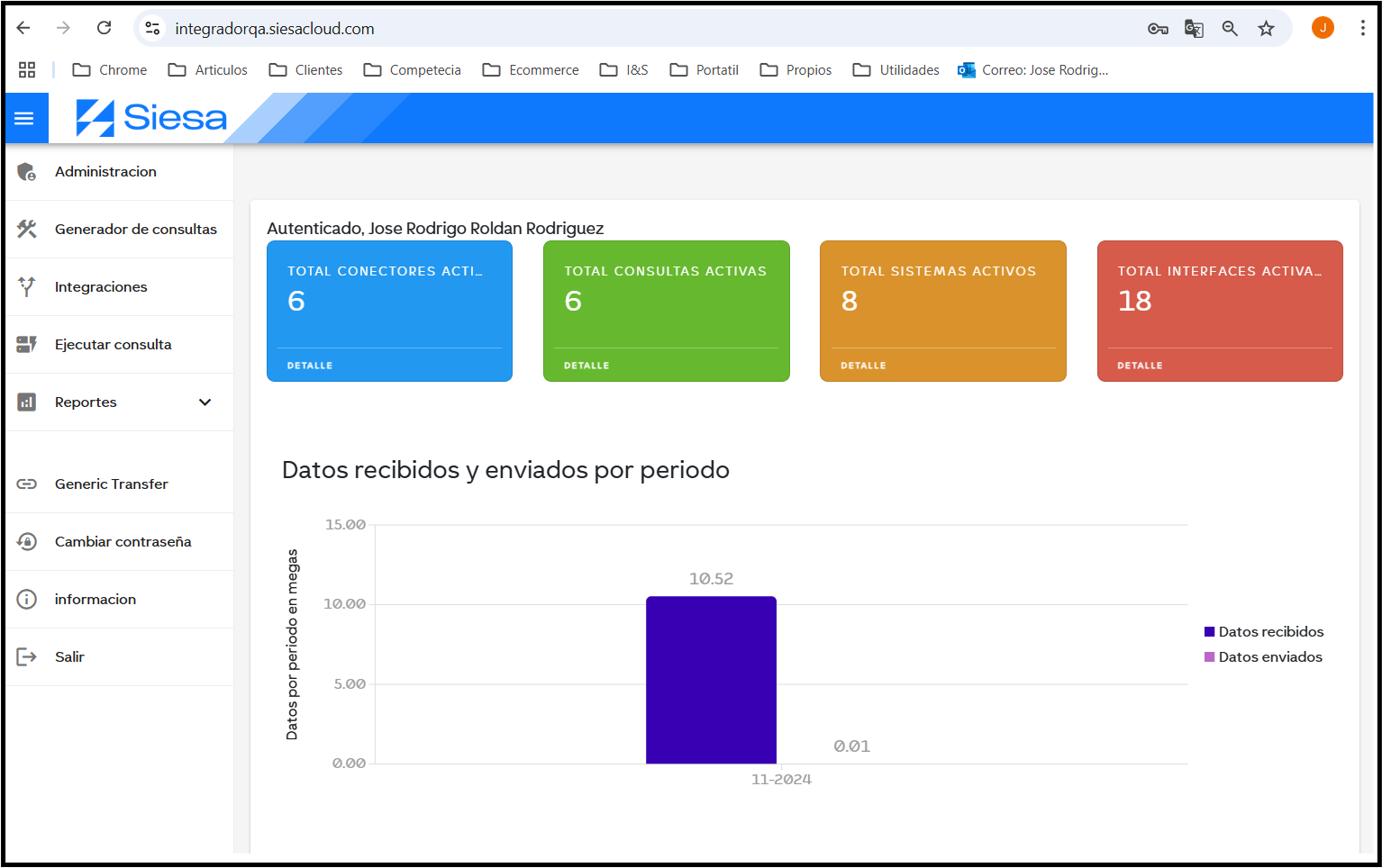Click the Cambiar contraseña padlock icon
1382x868 pixels.
26,541
